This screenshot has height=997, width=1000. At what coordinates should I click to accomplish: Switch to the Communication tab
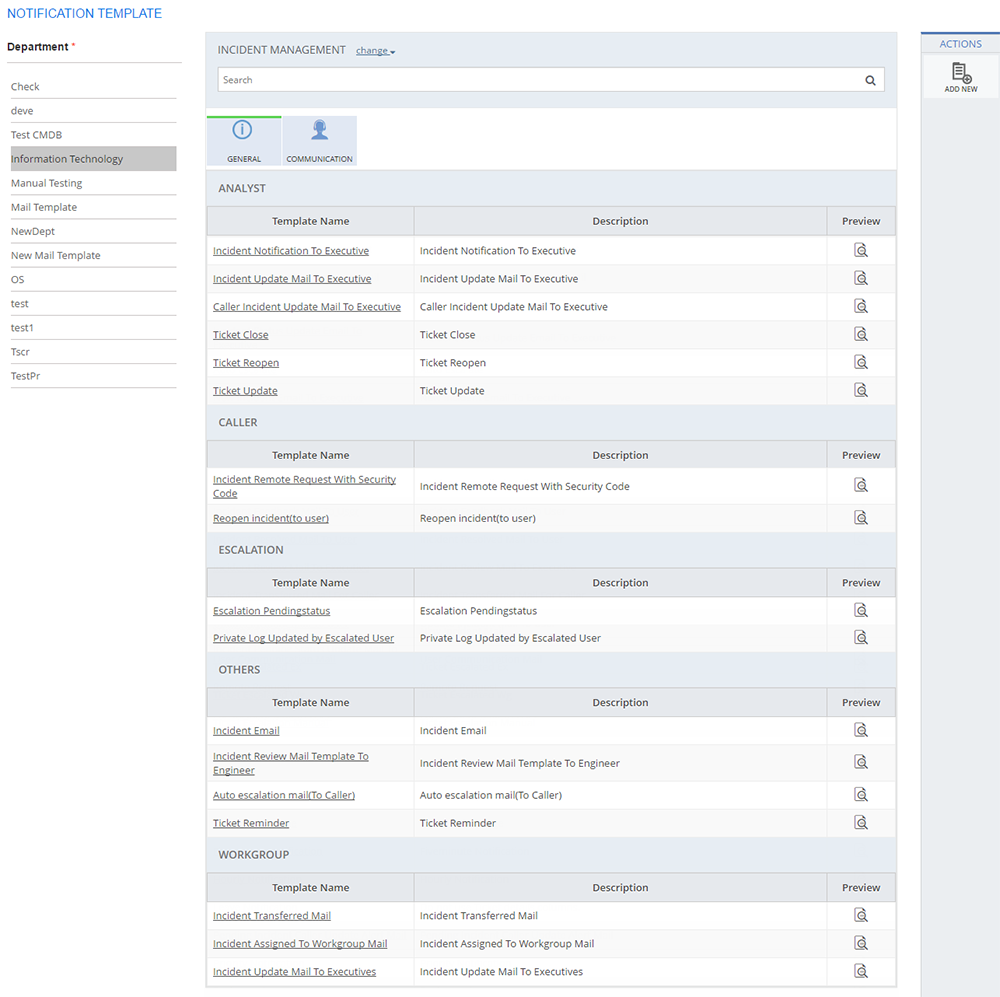pos(319,141)
